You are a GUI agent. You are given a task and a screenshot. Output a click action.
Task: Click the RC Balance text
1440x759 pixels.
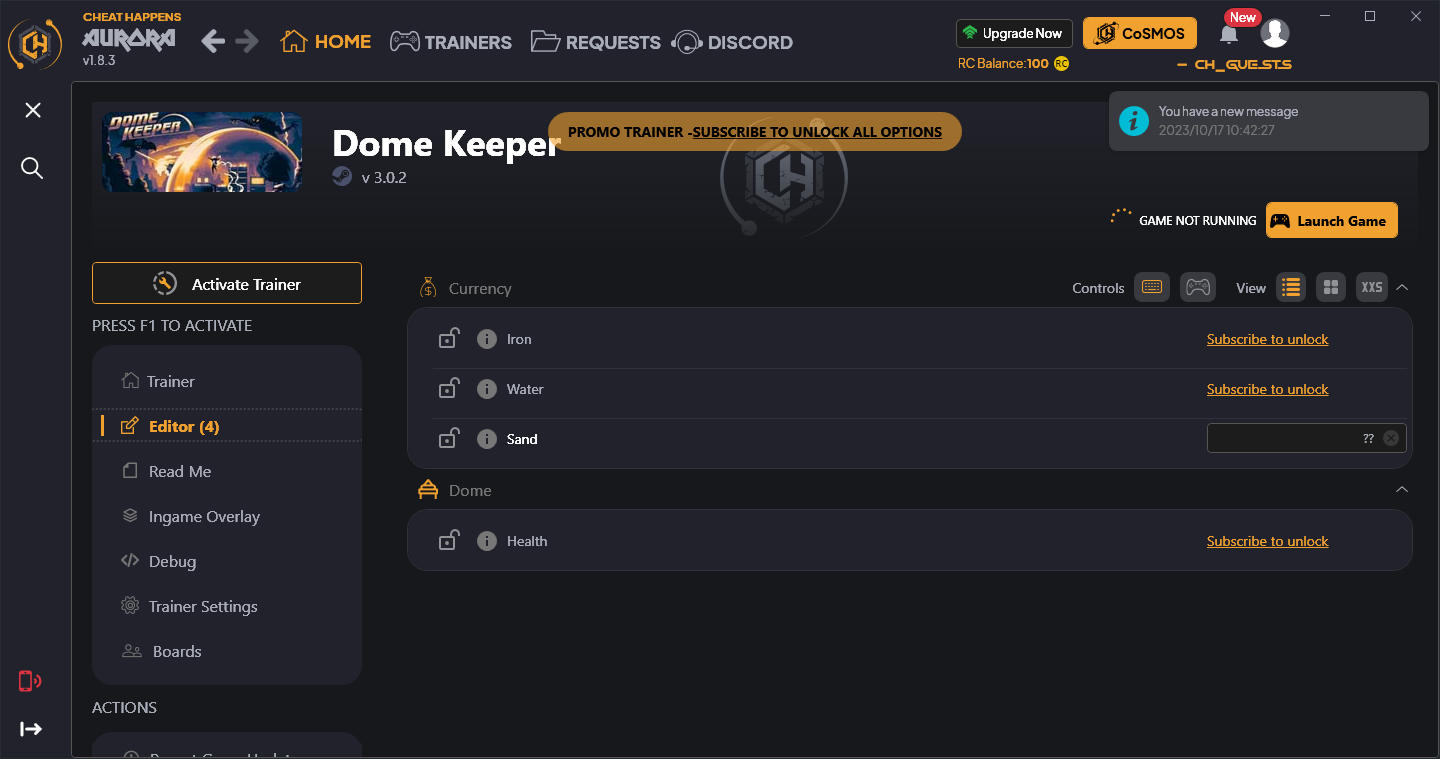[x=1003, y=63]
